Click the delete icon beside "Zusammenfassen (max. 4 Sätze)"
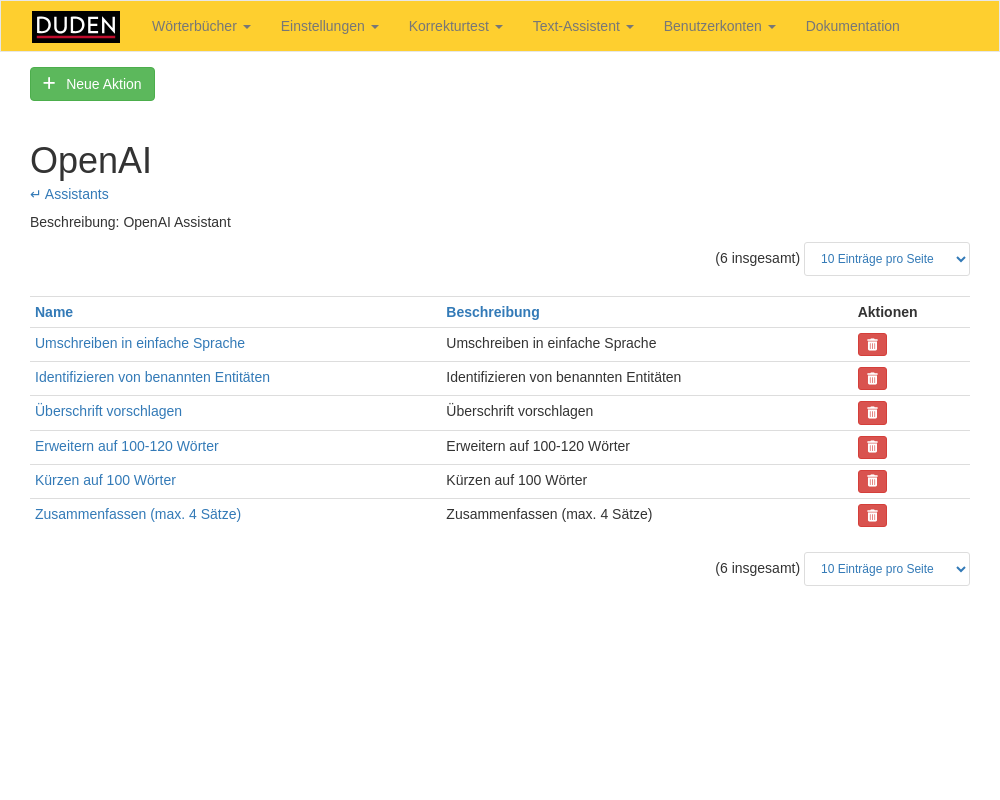The width and height of the screenshot is (1000, 800). pos(871,515)
